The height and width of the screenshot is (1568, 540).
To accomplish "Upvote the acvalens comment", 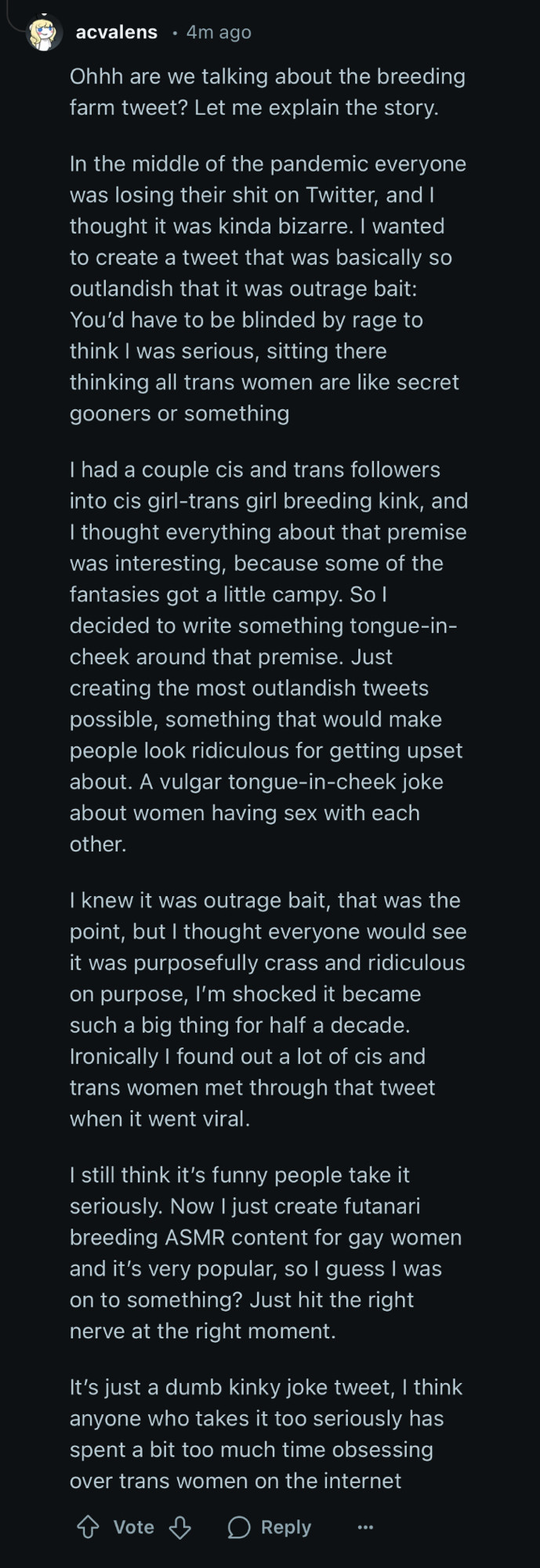I will pyautogui.click(x=88, y=1526).
